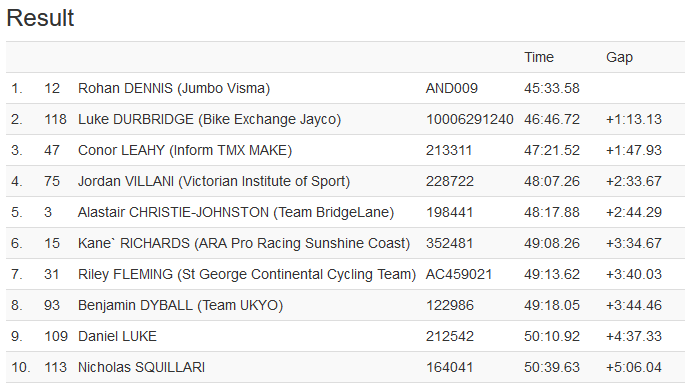Click Conor LEAHY (Inform TMX MAKE)
The image size is (690, 389).
[185, 150]
